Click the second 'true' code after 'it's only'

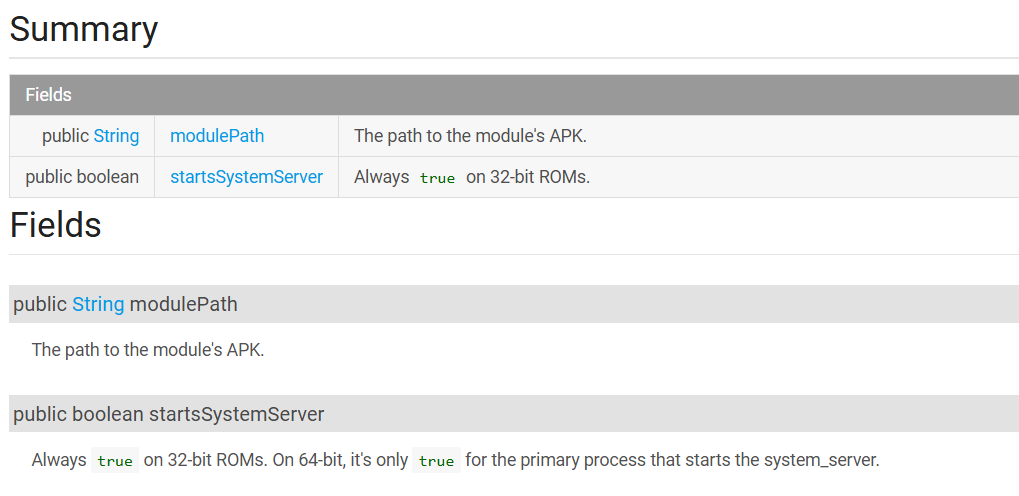[x=436, y=461]
